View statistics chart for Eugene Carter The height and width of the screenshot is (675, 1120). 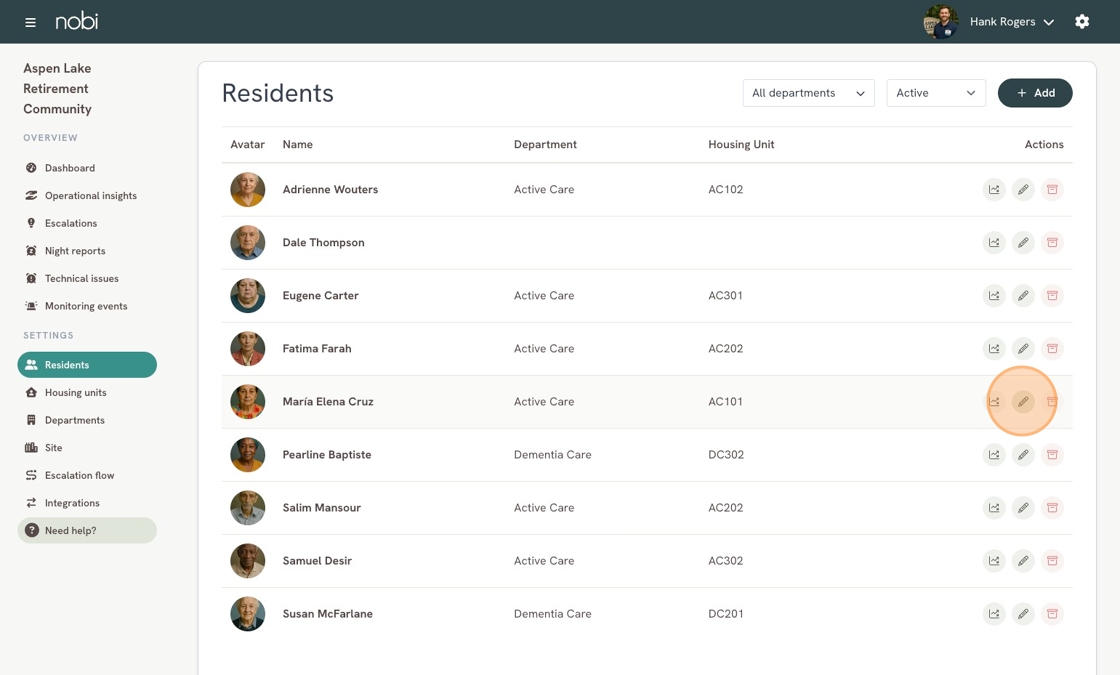click(x=994, y=296)
